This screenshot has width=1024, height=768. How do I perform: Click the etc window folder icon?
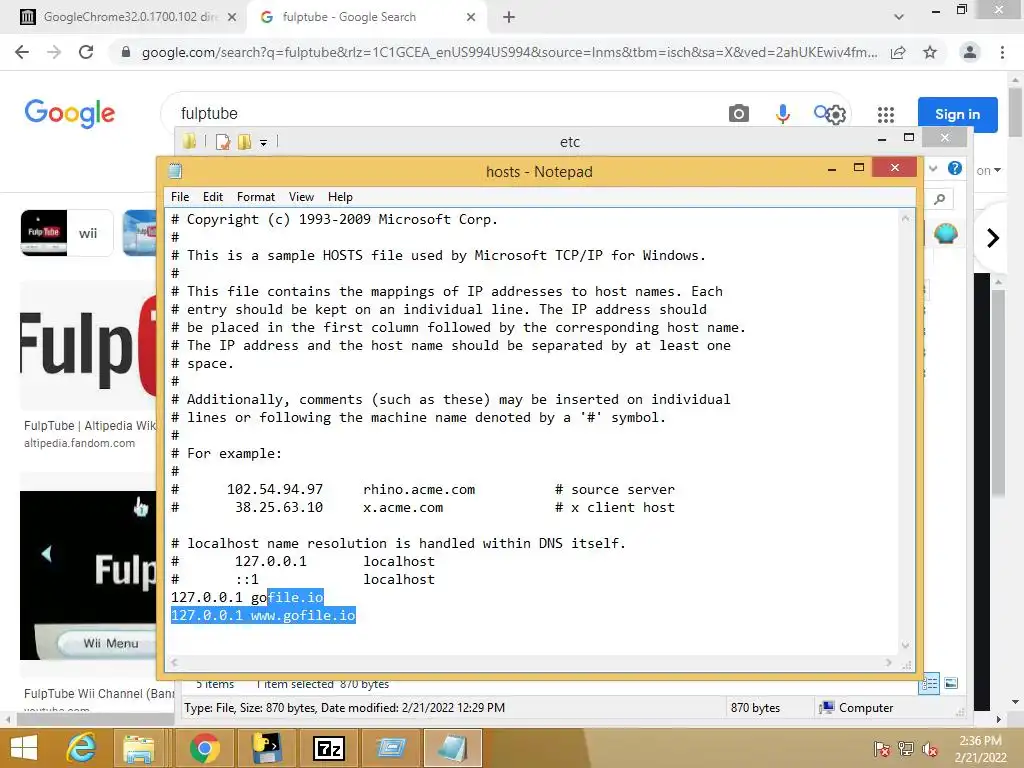click(x=189, y=141)
